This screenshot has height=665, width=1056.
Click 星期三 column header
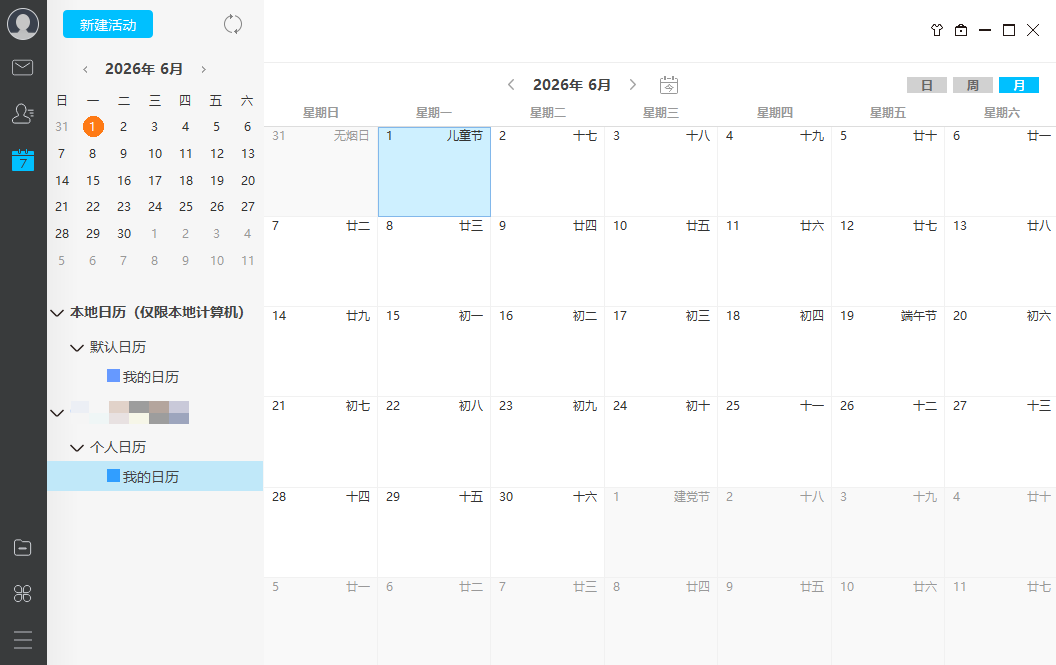[x=661, y=113]
